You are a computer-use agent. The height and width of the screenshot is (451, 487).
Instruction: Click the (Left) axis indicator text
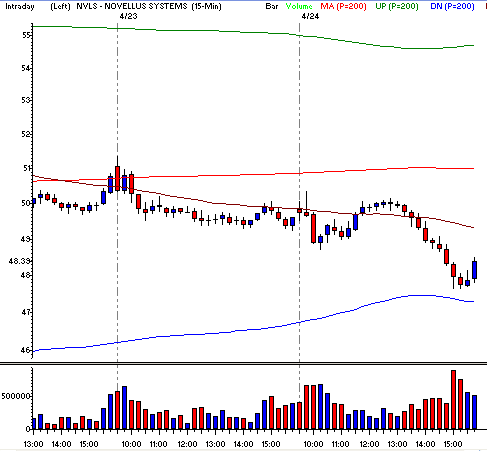60,6
